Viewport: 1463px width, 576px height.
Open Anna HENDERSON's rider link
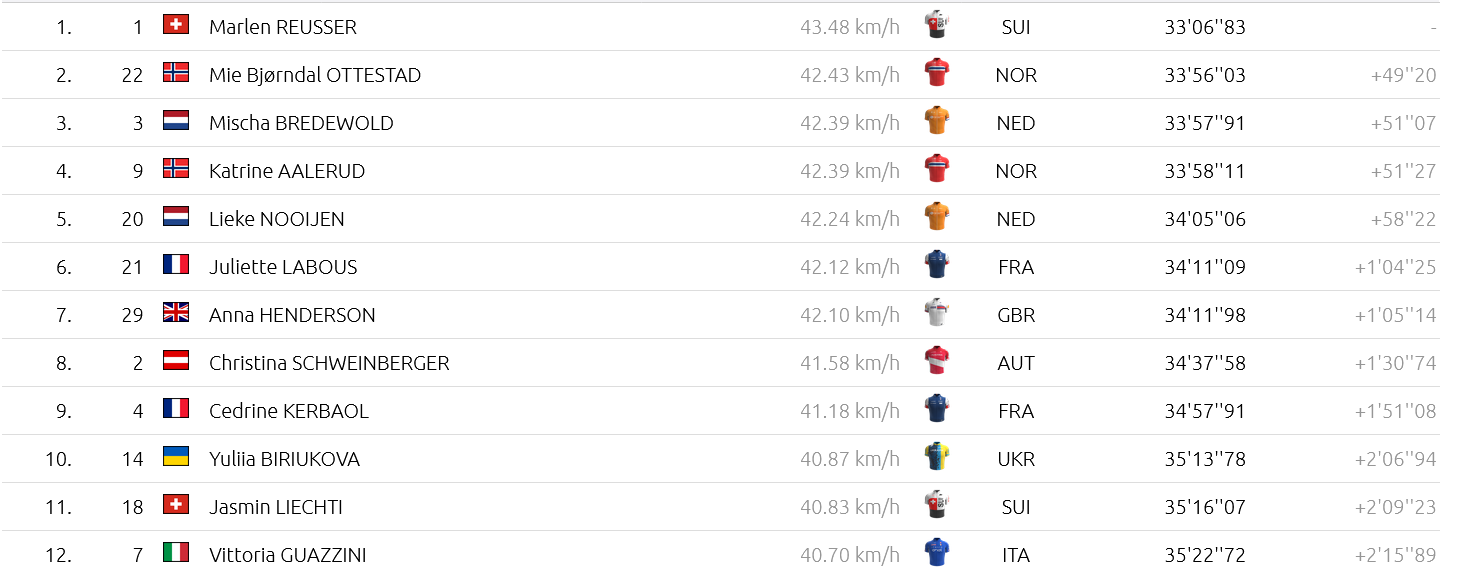tap(292, 315)
